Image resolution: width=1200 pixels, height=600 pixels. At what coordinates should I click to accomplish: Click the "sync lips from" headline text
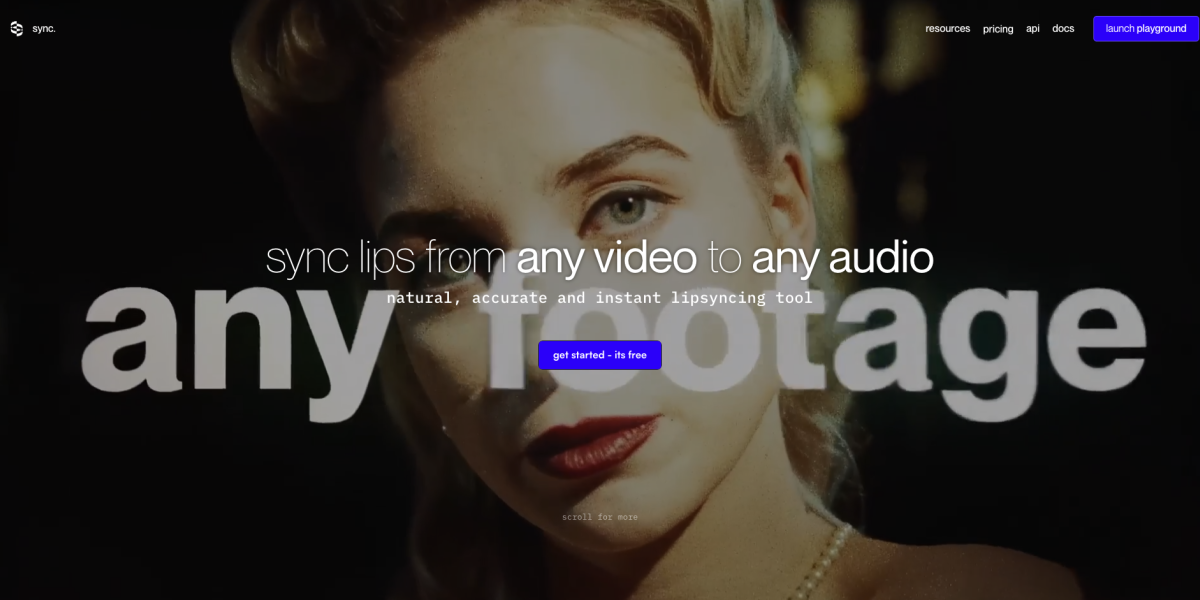[x=386, y=258]
